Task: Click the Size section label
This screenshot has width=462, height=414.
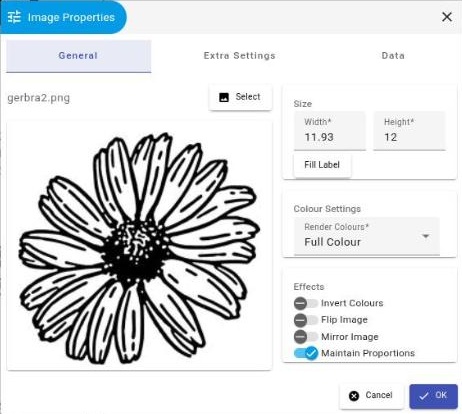Action: pyautogui.click(x=303, y=104)
